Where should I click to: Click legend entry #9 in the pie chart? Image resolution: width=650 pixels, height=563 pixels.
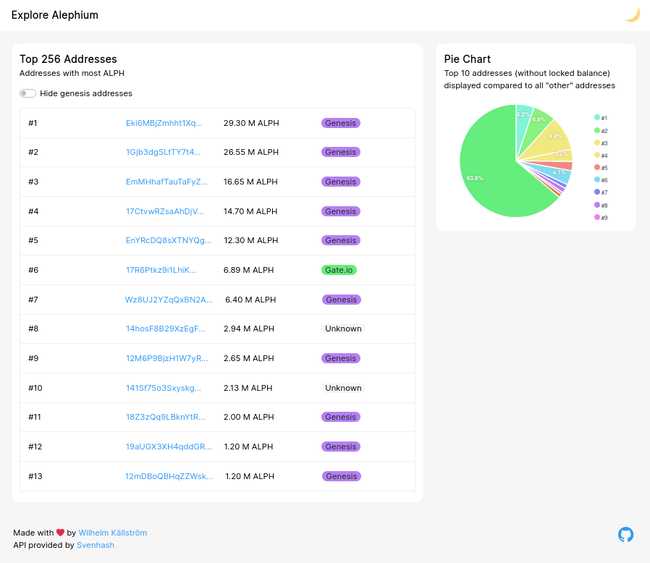(601, 217)
